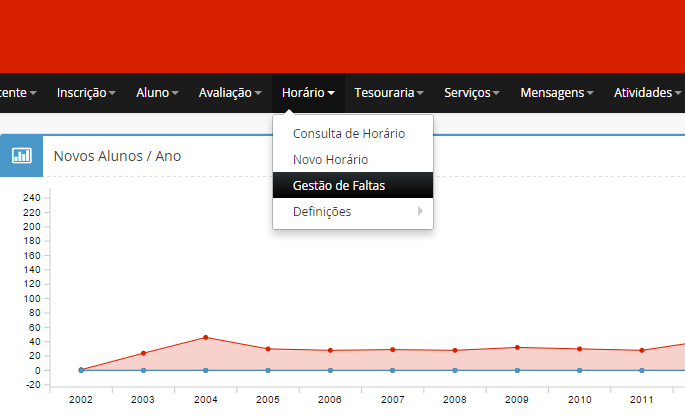Open the Mensagens menu
The width and height of the screenshot is (685, 418).
click(558, 92)
